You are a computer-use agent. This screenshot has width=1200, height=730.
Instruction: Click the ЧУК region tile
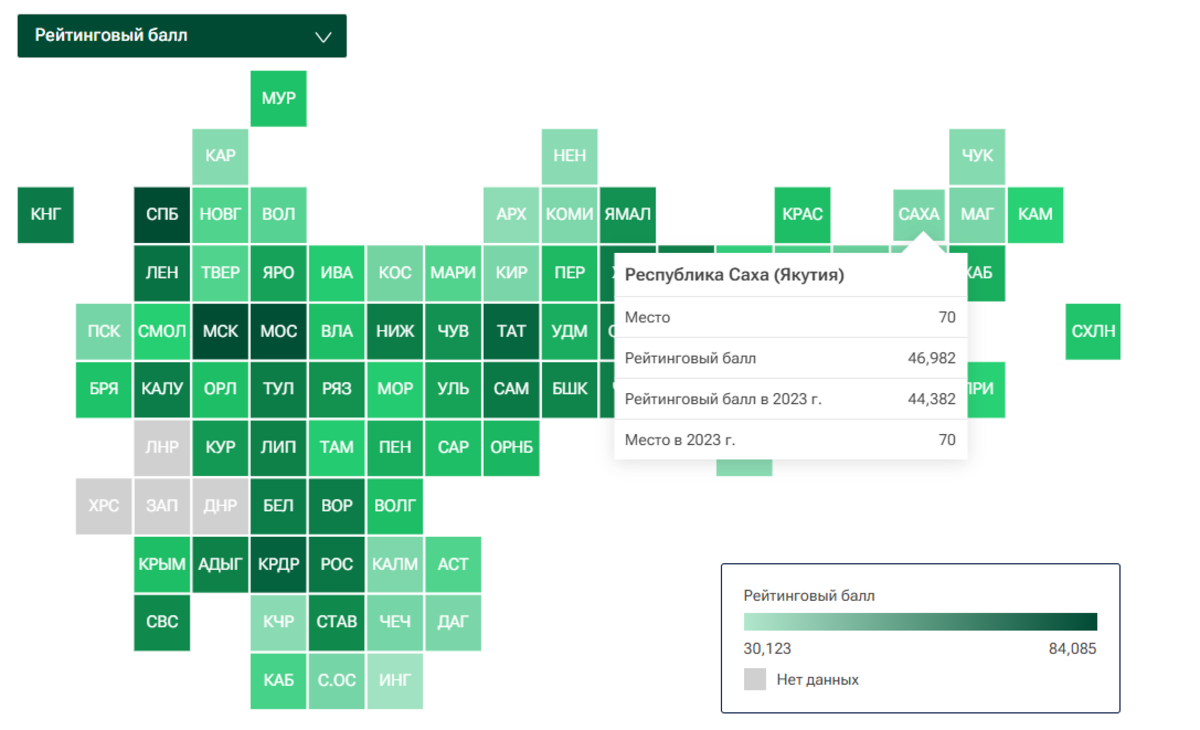[x=977, y=156]
